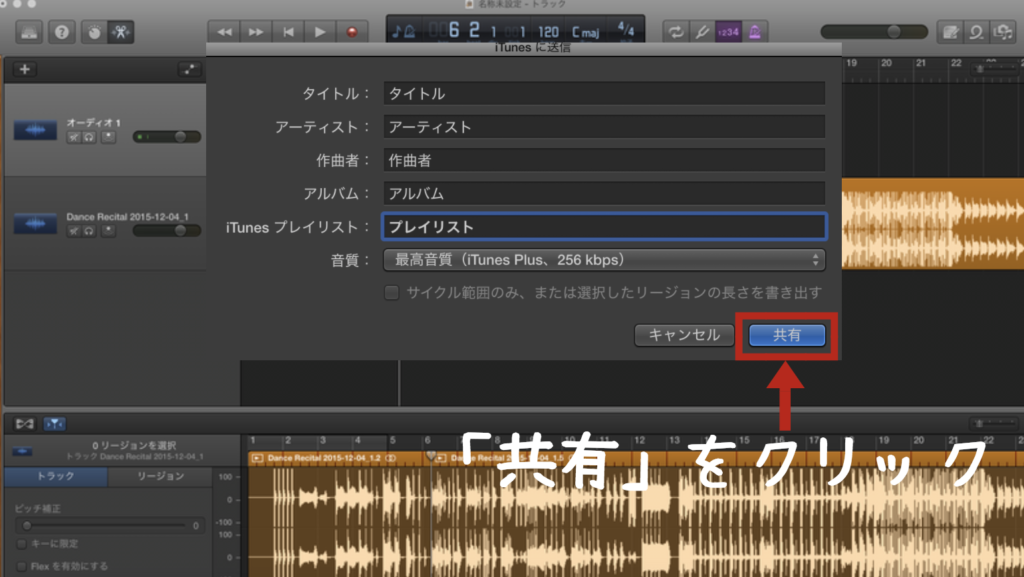Click the iTunes プレイリスト input field
Screen dimensions: 1024x577
pyautogui.click(x=604, y=226)
